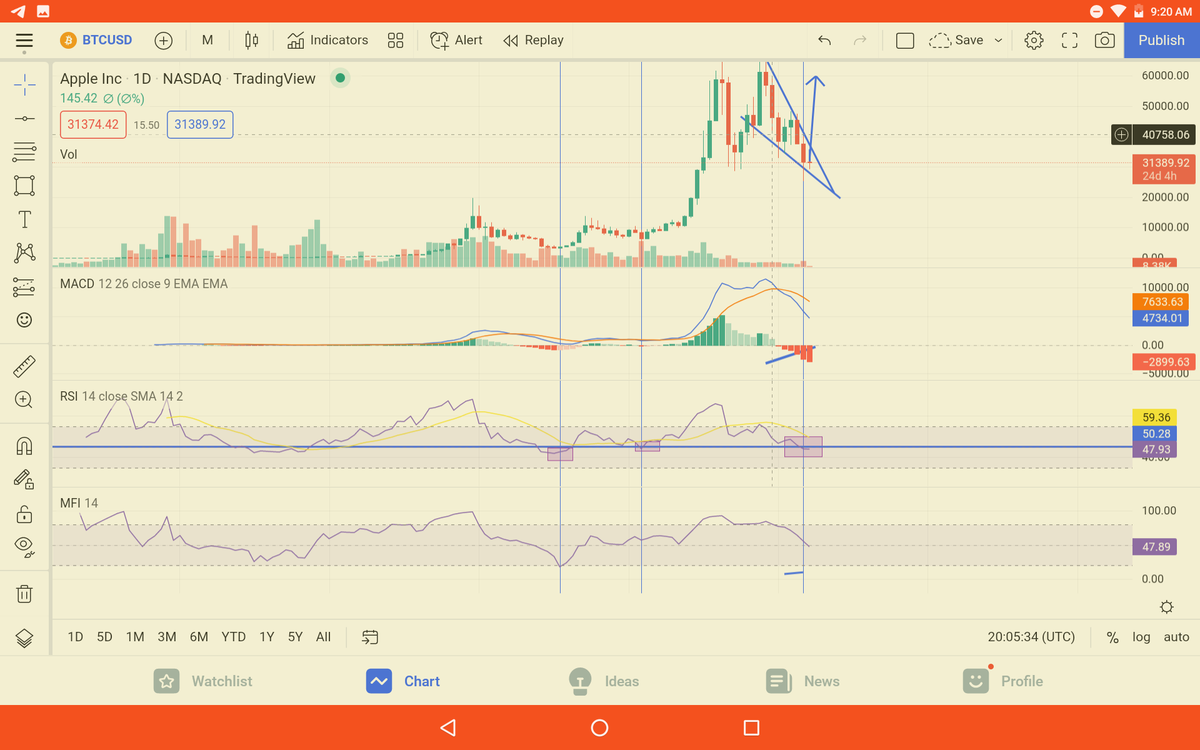The image size is (1200, 750).
Task: Open chart settings gear
Action: coord(1034,40)
